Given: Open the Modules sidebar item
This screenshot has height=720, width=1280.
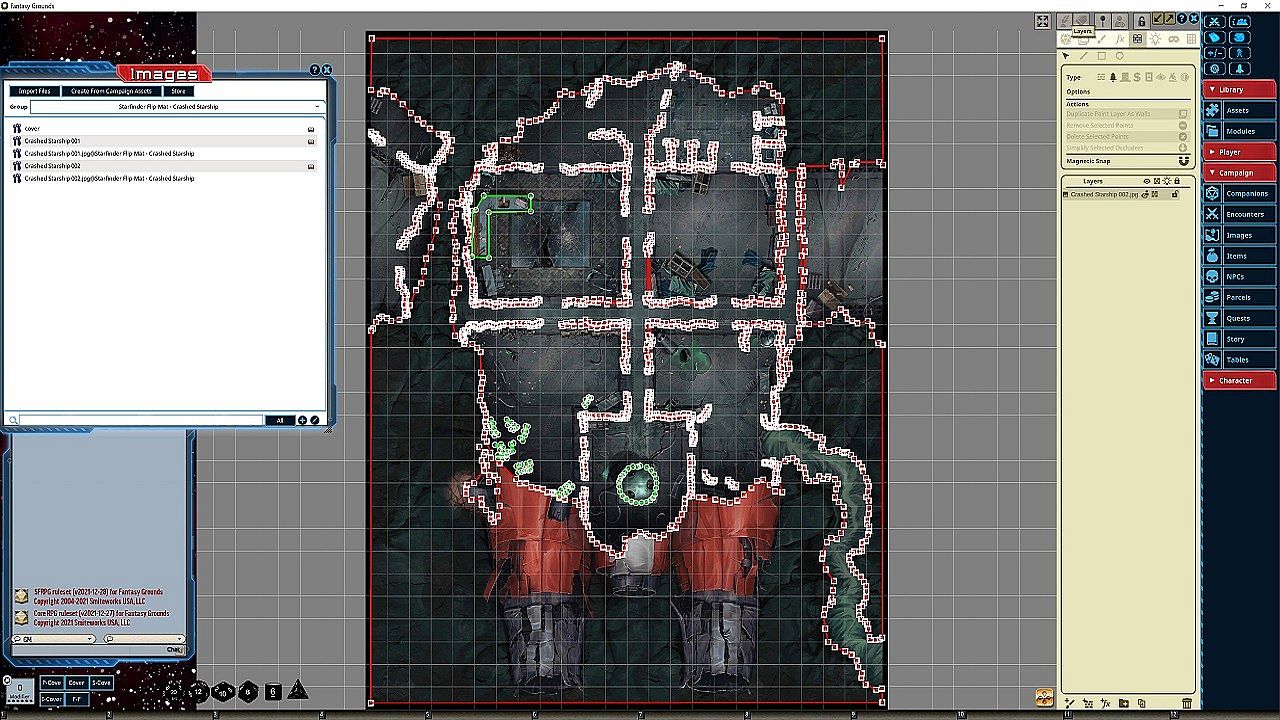Looking at the screenshot, I should [x=1239, y=131].
